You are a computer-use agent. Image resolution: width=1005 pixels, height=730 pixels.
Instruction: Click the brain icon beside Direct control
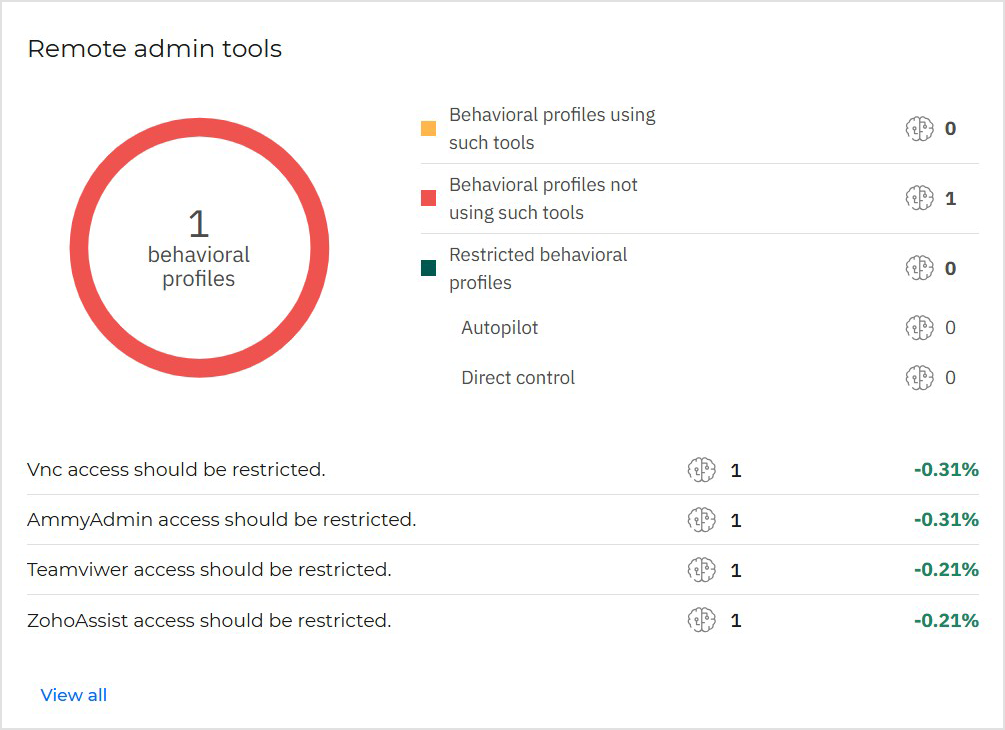coord(920,378)
